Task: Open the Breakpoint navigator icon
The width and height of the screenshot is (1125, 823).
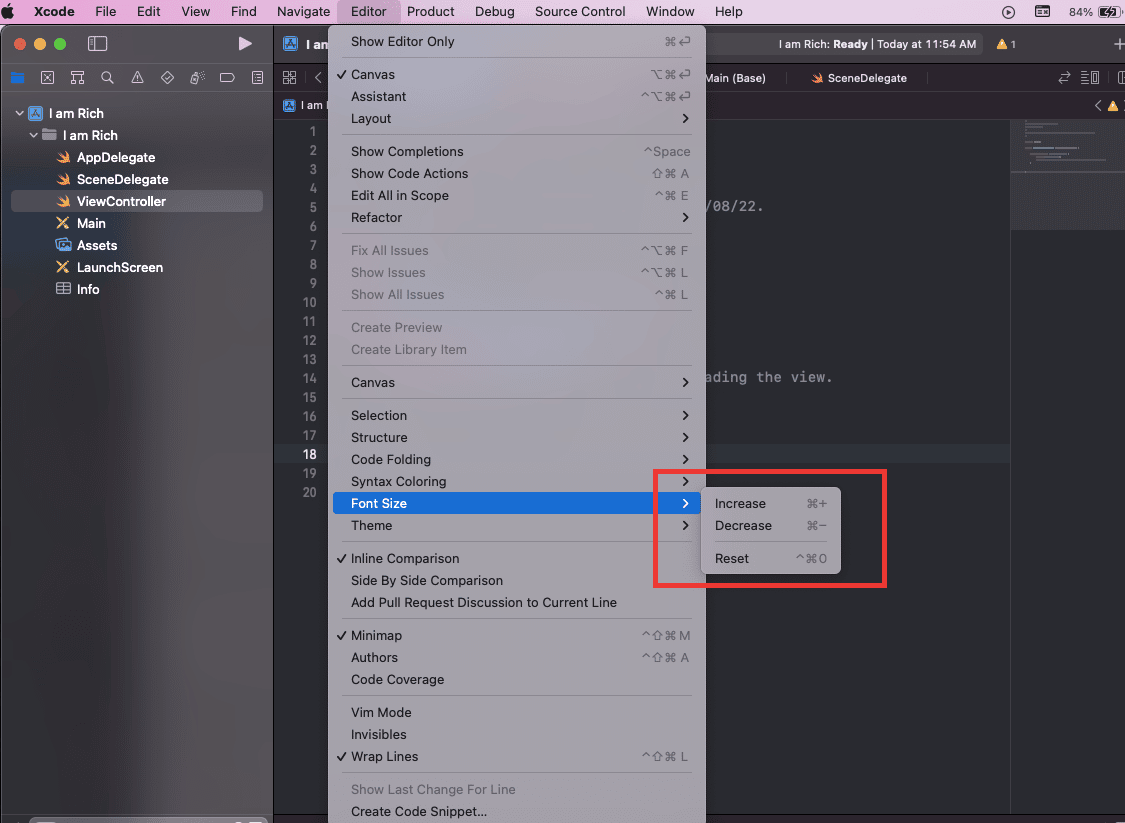Action: pyautogui.click(x=227, y=78)
